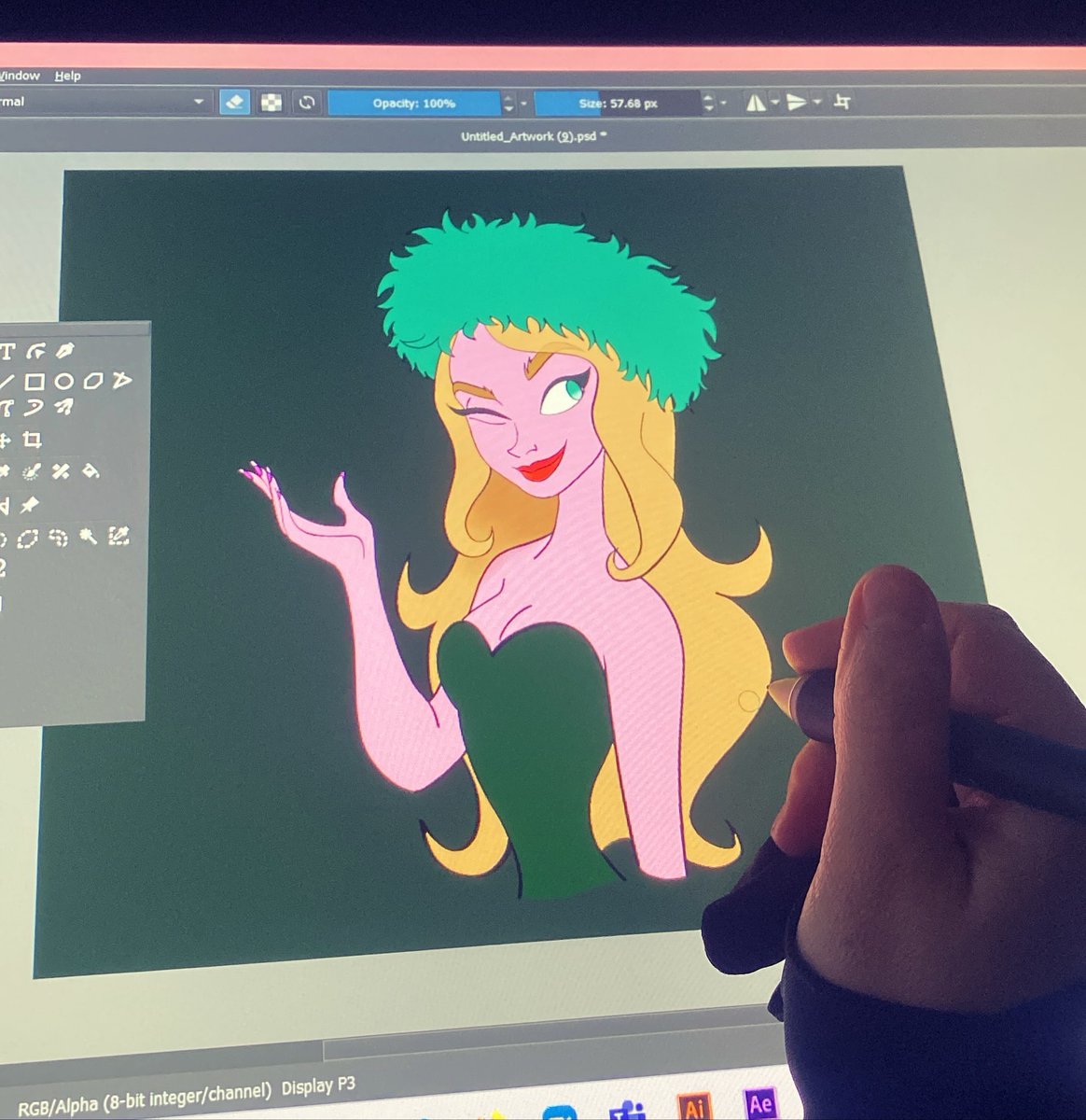Image resolution: width=1086 pixels, height=1120 pixels.
Task: Select the Dynamic Brush tool
Action: coord(35,408)
